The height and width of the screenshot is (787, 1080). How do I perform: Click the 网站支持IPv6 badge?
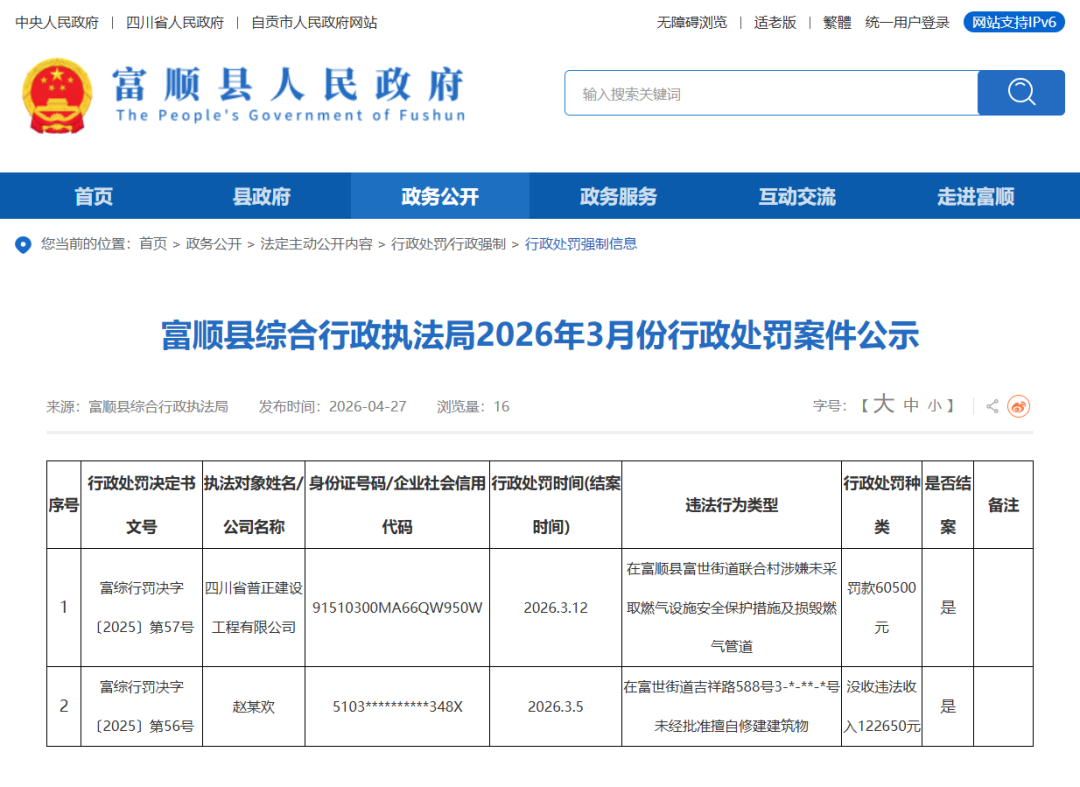(1014, 22)
